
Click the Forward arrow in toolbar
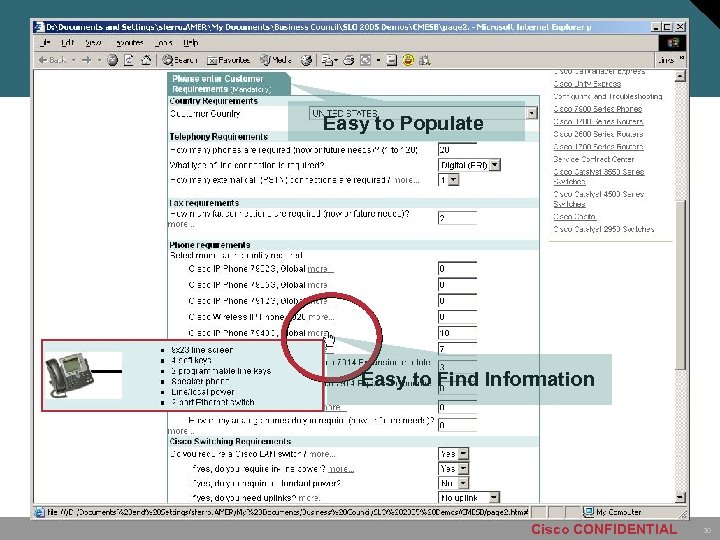[x=86, y=60]
